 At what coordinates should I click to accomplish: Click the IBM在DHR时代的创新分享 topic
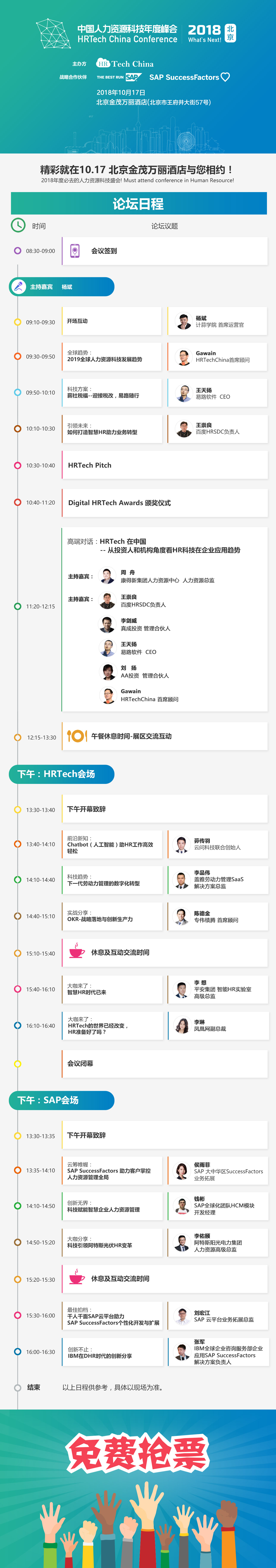coord(100,1356)
